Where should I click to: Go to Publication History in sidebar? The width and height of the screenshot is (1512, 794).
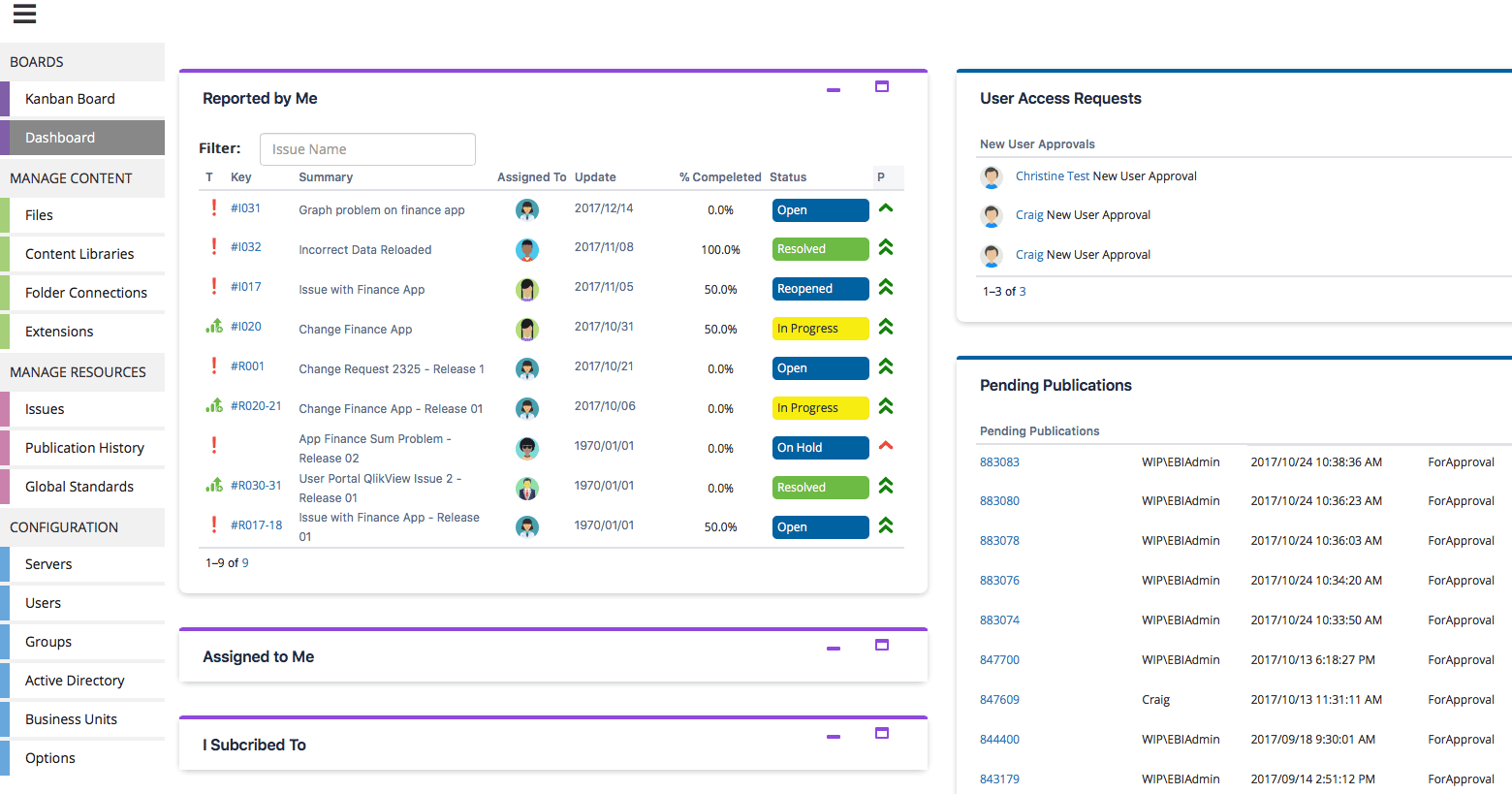click(84, 448)
